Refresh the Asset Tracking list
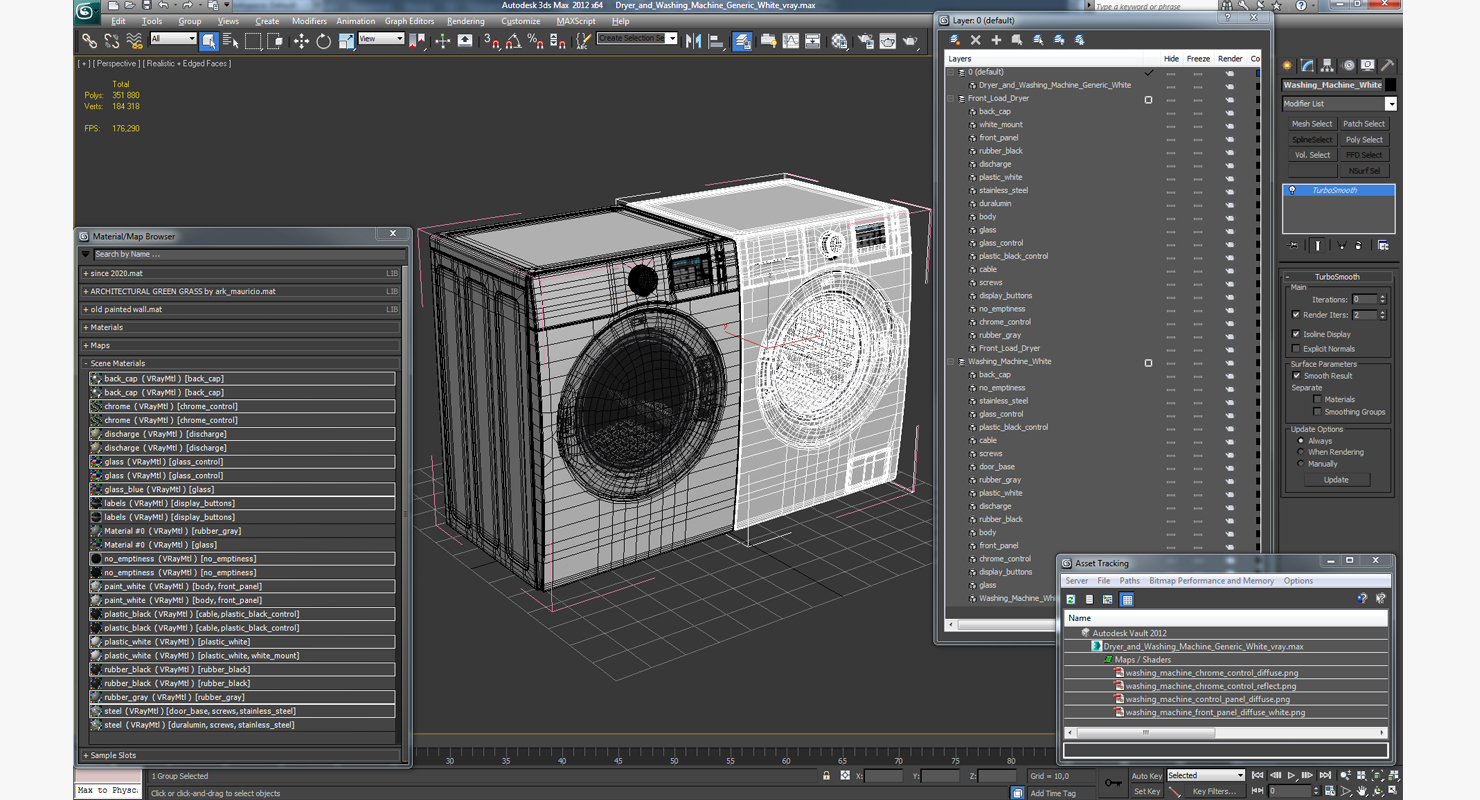The width and height of the screenshot is (1480, 800). [1071, 599]
